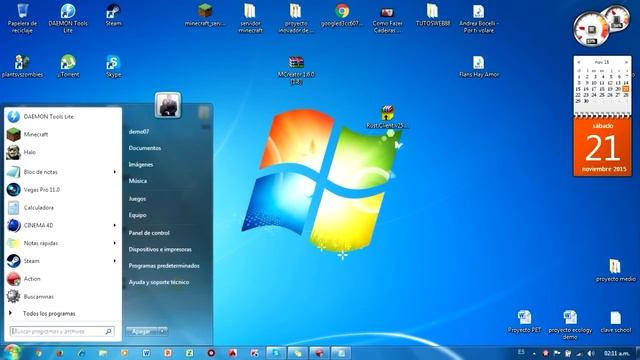Launch Halo from the Start menu
Viewport: 640px width, 360px height.
click(x=63, y=152)
